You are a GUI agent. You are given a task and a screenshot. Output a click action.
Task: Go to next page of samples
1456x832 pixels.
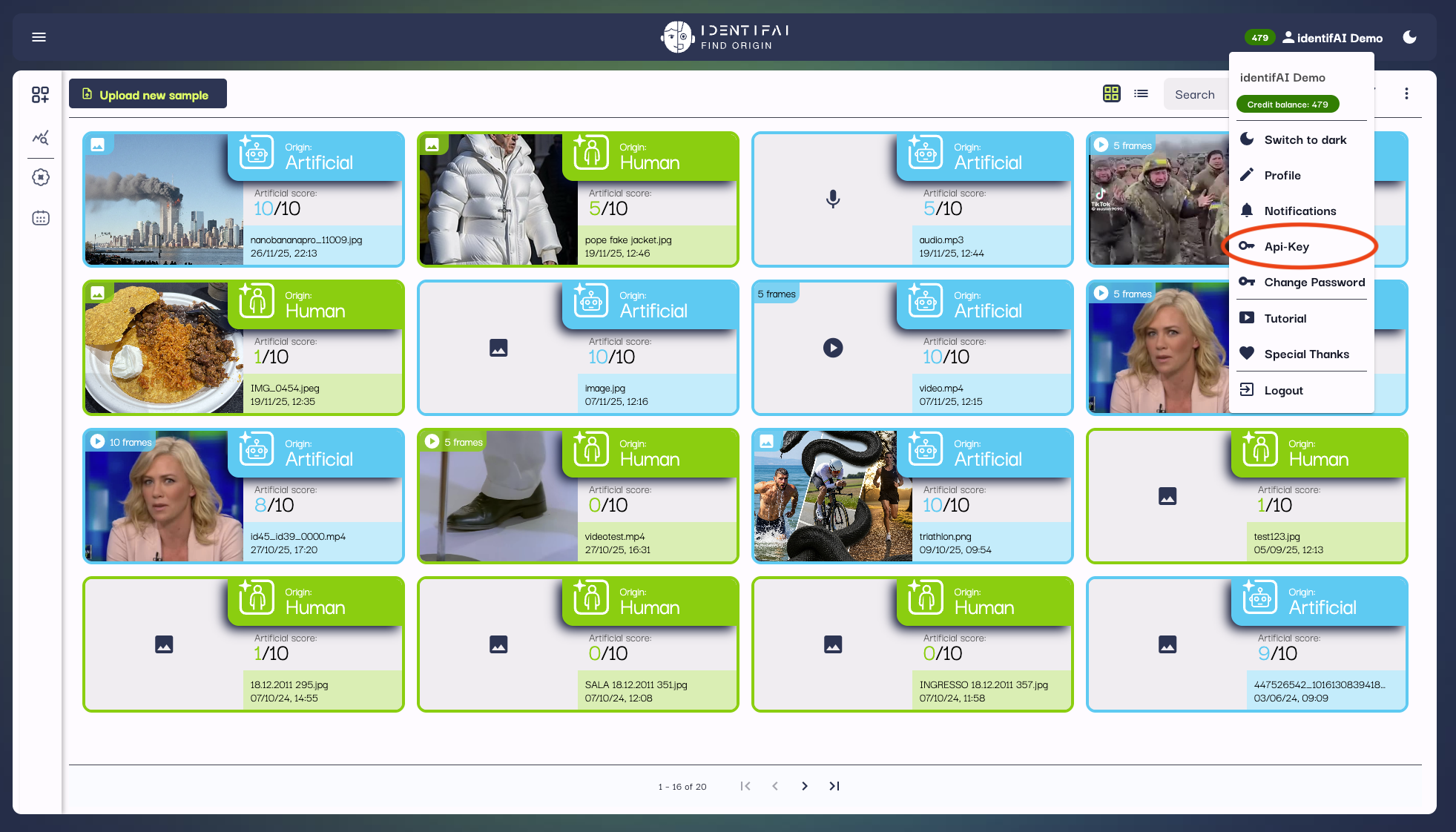pos(804,786)
